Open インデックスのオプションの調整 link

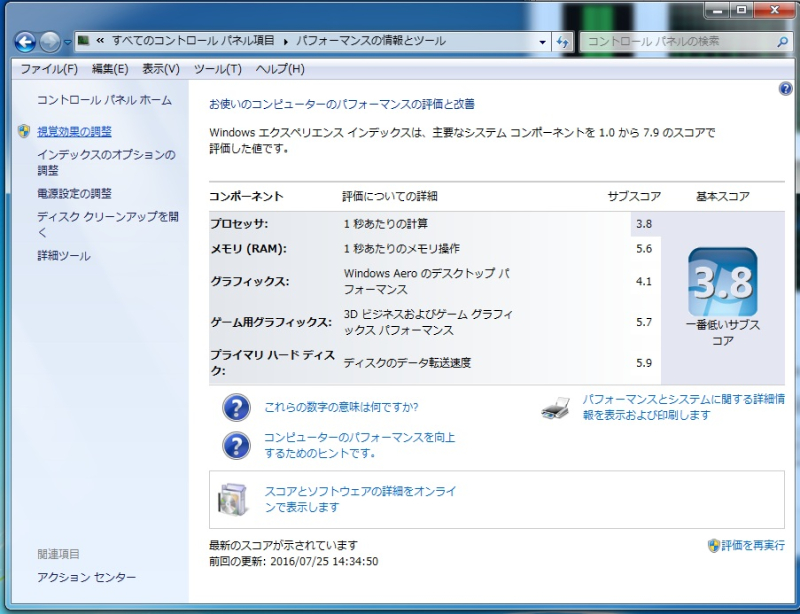pyautogui.click(x=106, y=162)
